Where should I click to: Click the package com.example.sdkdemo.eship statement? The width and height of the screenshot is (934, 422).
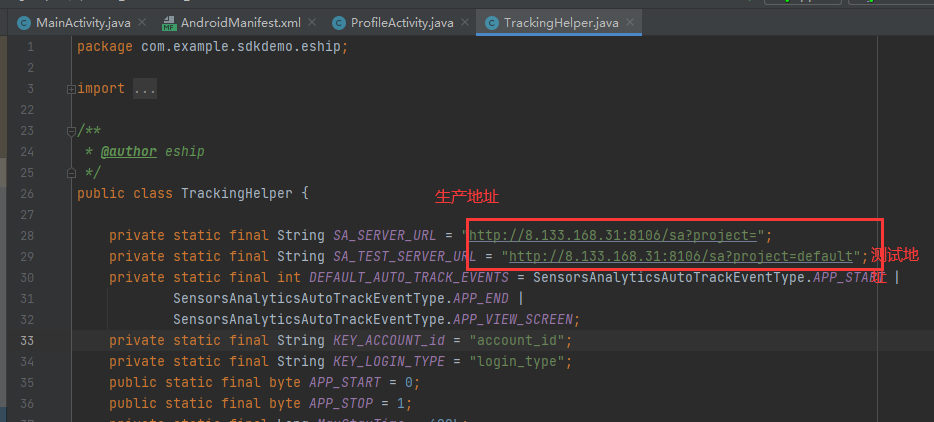point(212,46)
